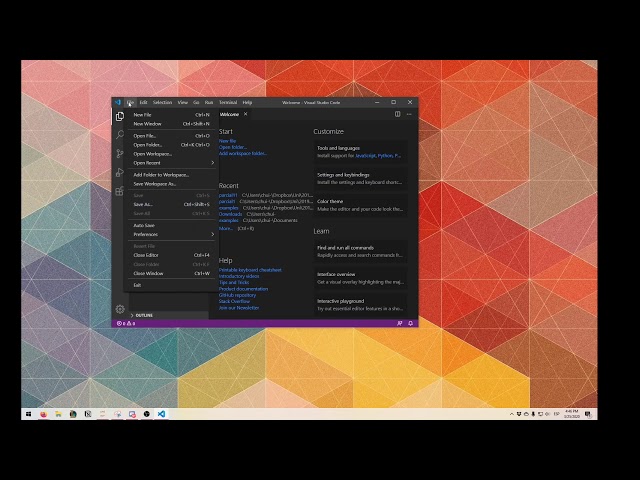Open the Search view in activity bar
The height and width of the screenshot is (480, 640).
pos(120,135)
